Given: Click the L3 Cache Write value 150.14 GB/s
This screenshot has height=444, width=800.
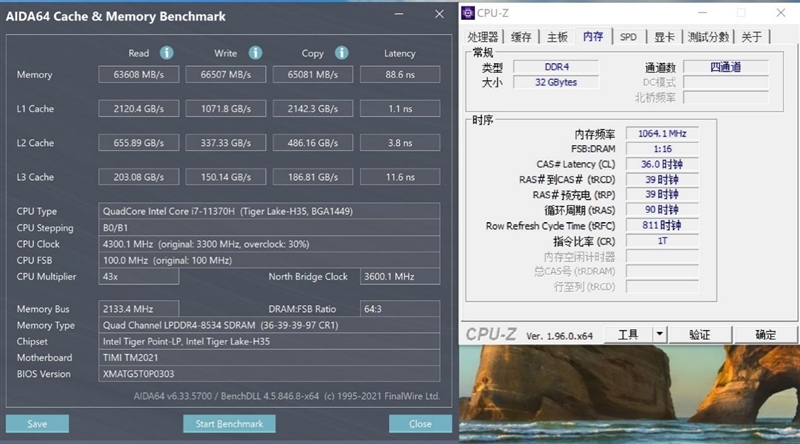Looking at the screenshot, I should 226,177.
